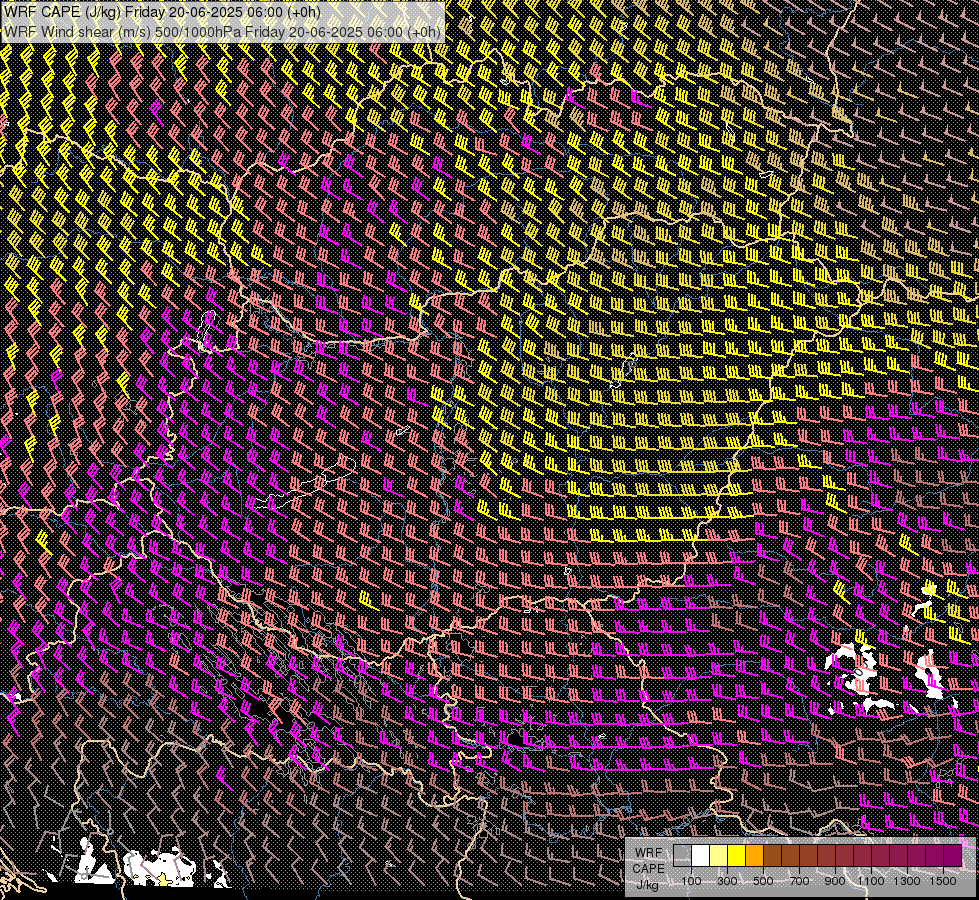Image resolution: width=979 pixels, height=900 pixels.
Task: Click the legend value 300
Action: tap(727, 881)
